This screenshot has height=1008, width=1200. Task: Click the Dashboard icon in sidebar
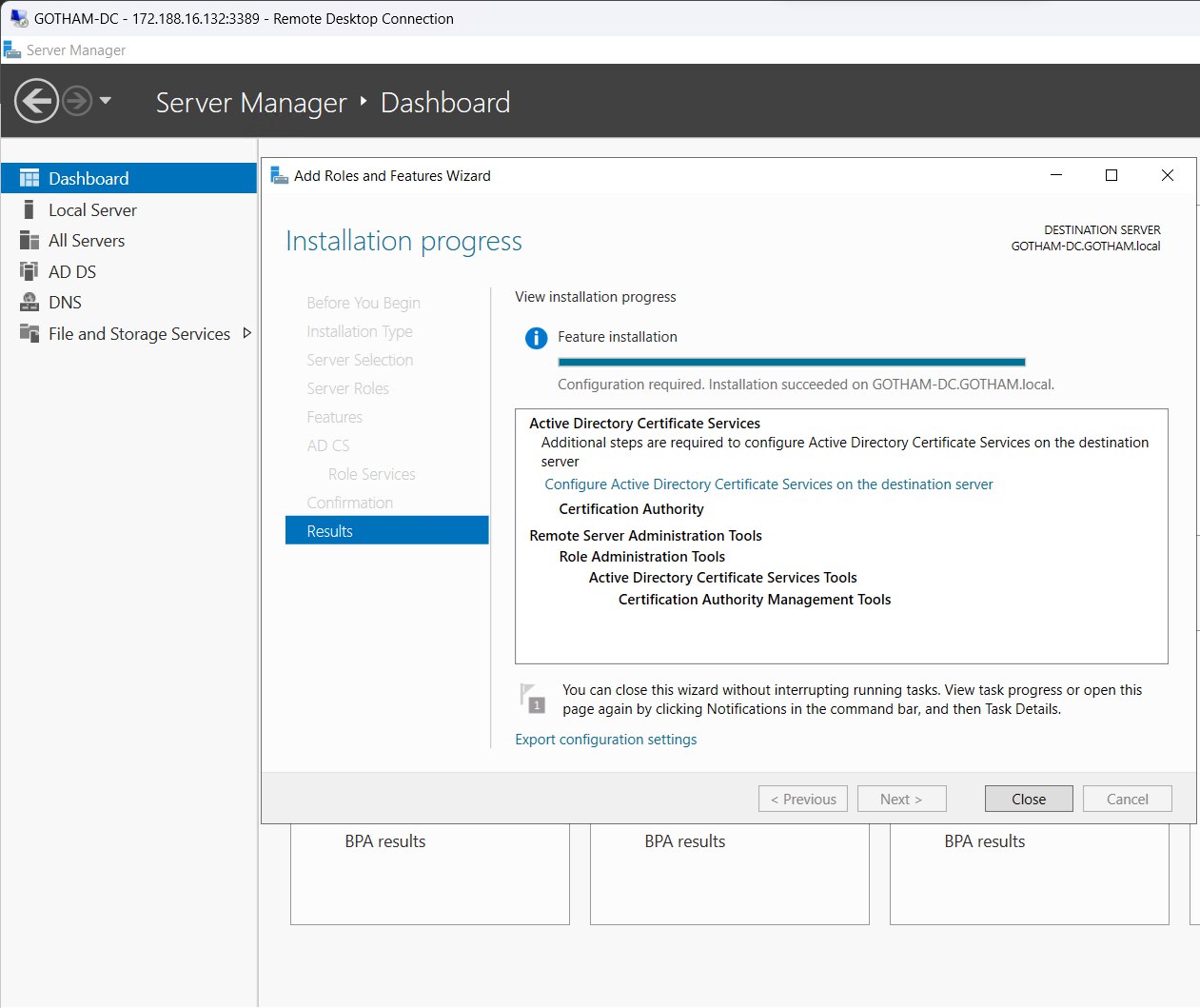pyautogui.click(x=30, y=179)
